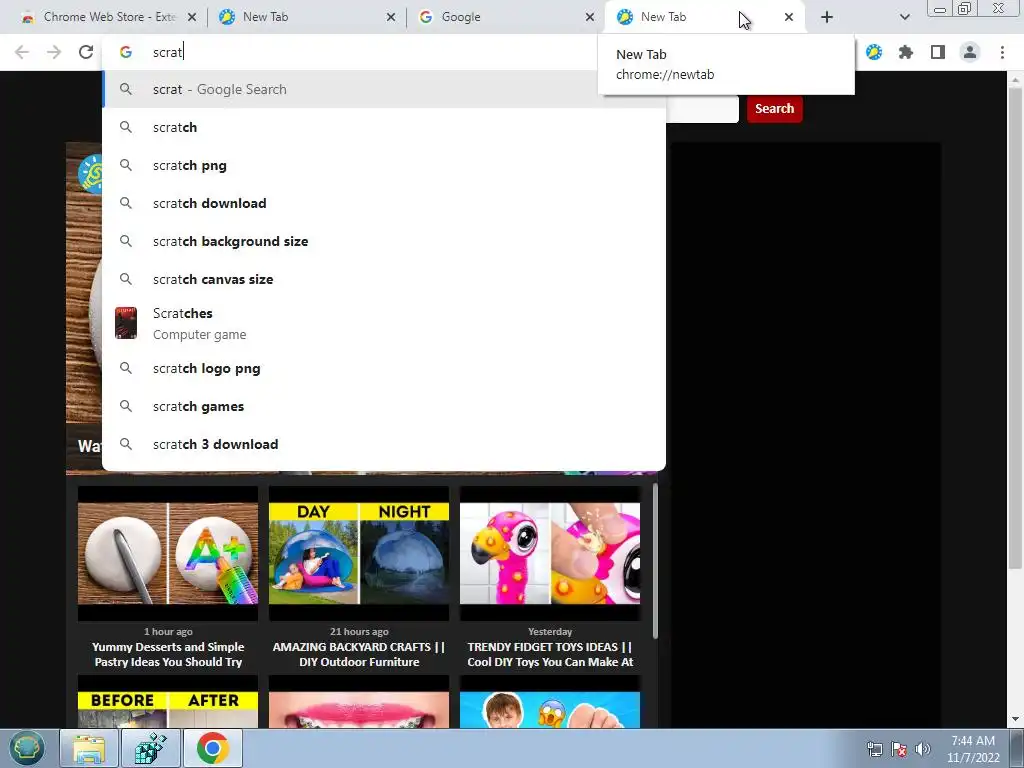Choose 'scratch 3 download' suggestion
The height and width of the screenshot is (768, 1024).
(x=384, y=444)
